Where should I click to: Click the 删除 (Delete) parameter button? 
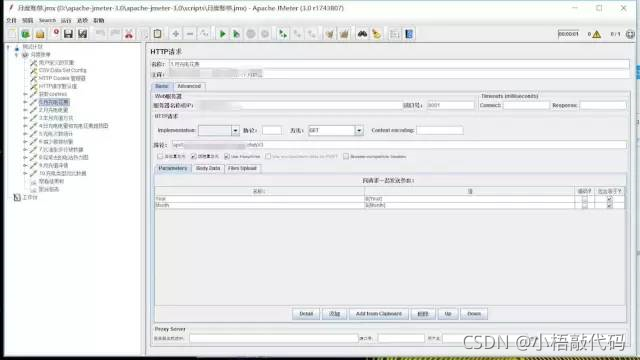423,314
